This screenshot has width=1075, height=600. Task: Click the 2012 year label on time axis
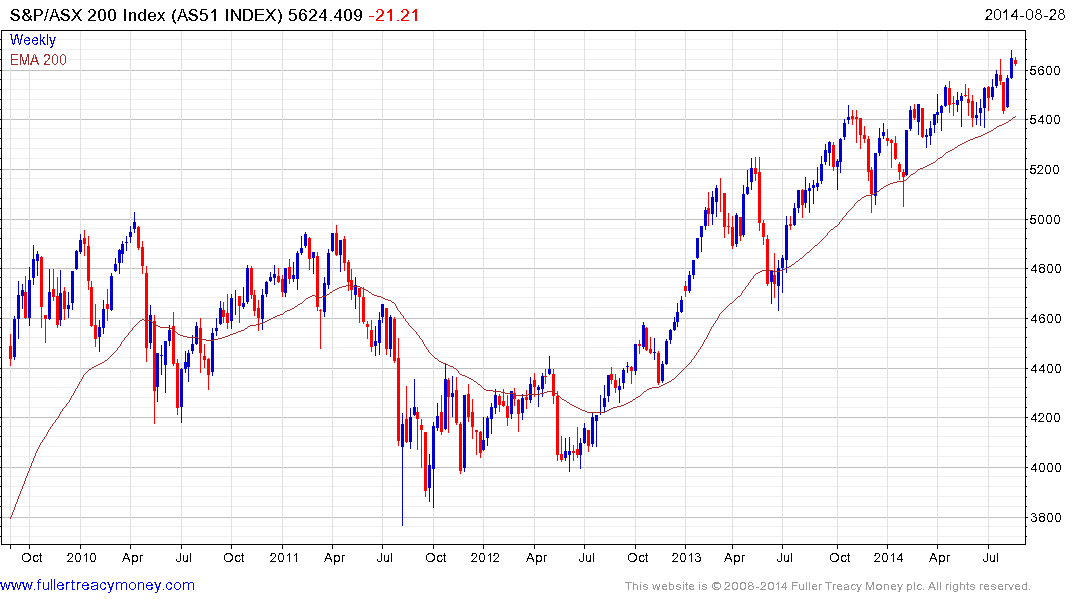[485, 557]
